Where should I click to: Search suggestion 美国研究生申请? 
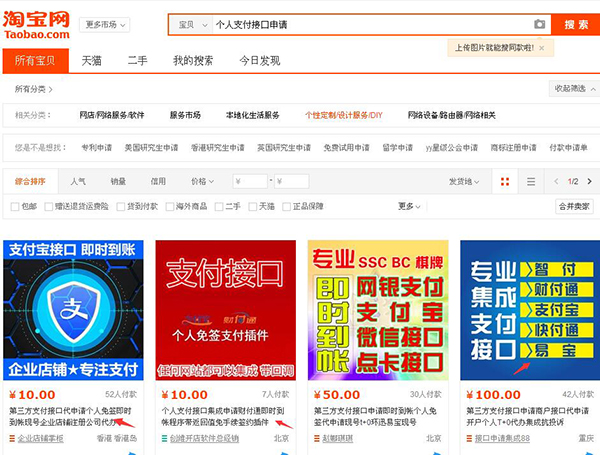[151, 148]
